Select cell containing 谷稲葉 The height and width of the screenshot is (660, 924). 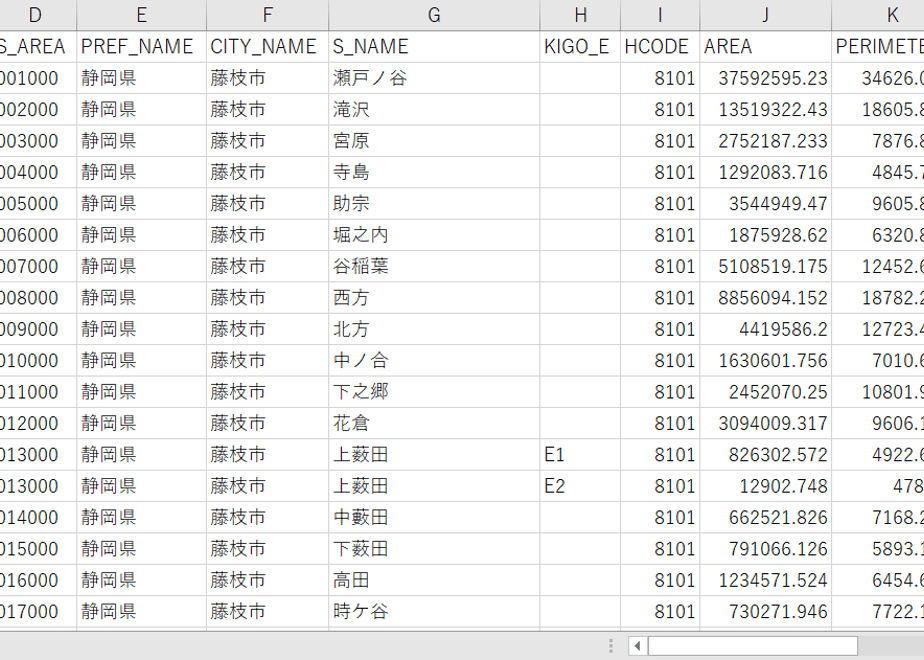coord(434,266)
